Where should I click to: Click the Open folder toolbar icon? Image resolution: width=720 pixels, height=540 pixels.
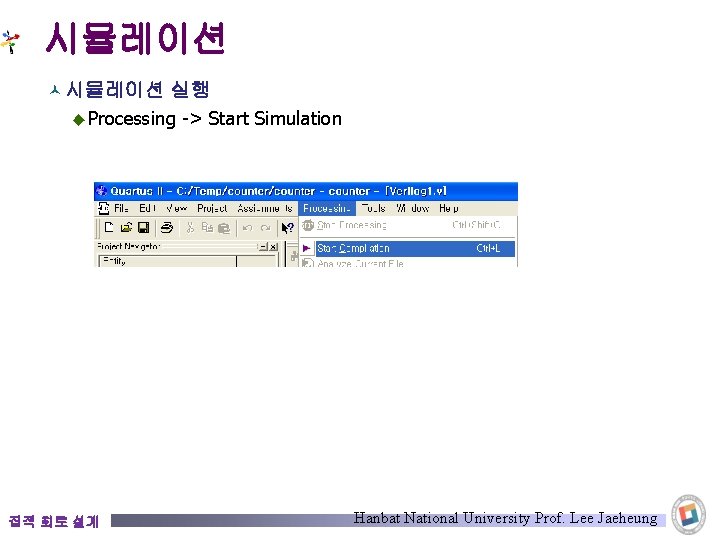pos(126,227)
